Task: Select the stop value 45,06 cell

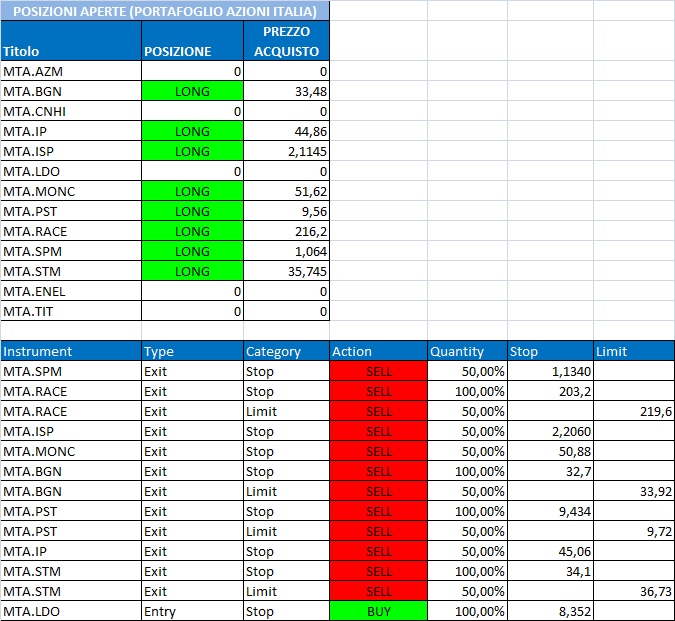Action: click(551, 551)
